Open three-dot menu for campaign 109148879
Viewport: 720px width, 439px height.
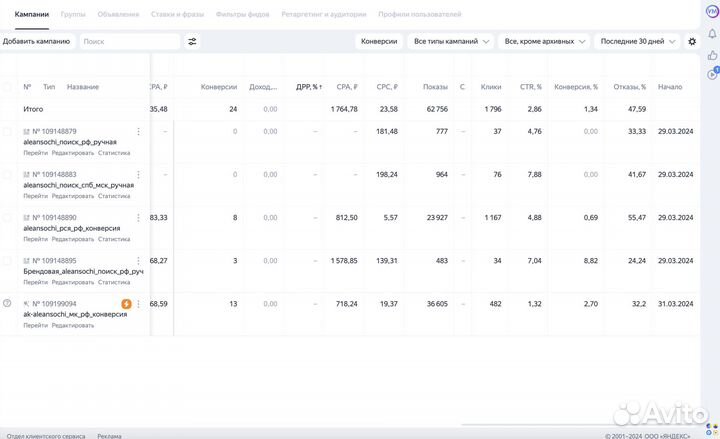(x=138, y=132)
